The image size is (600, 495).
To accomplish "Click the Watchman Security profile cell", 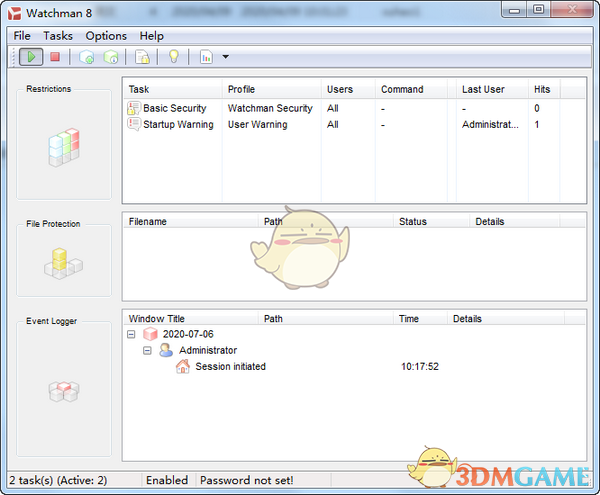I will 270,108.
